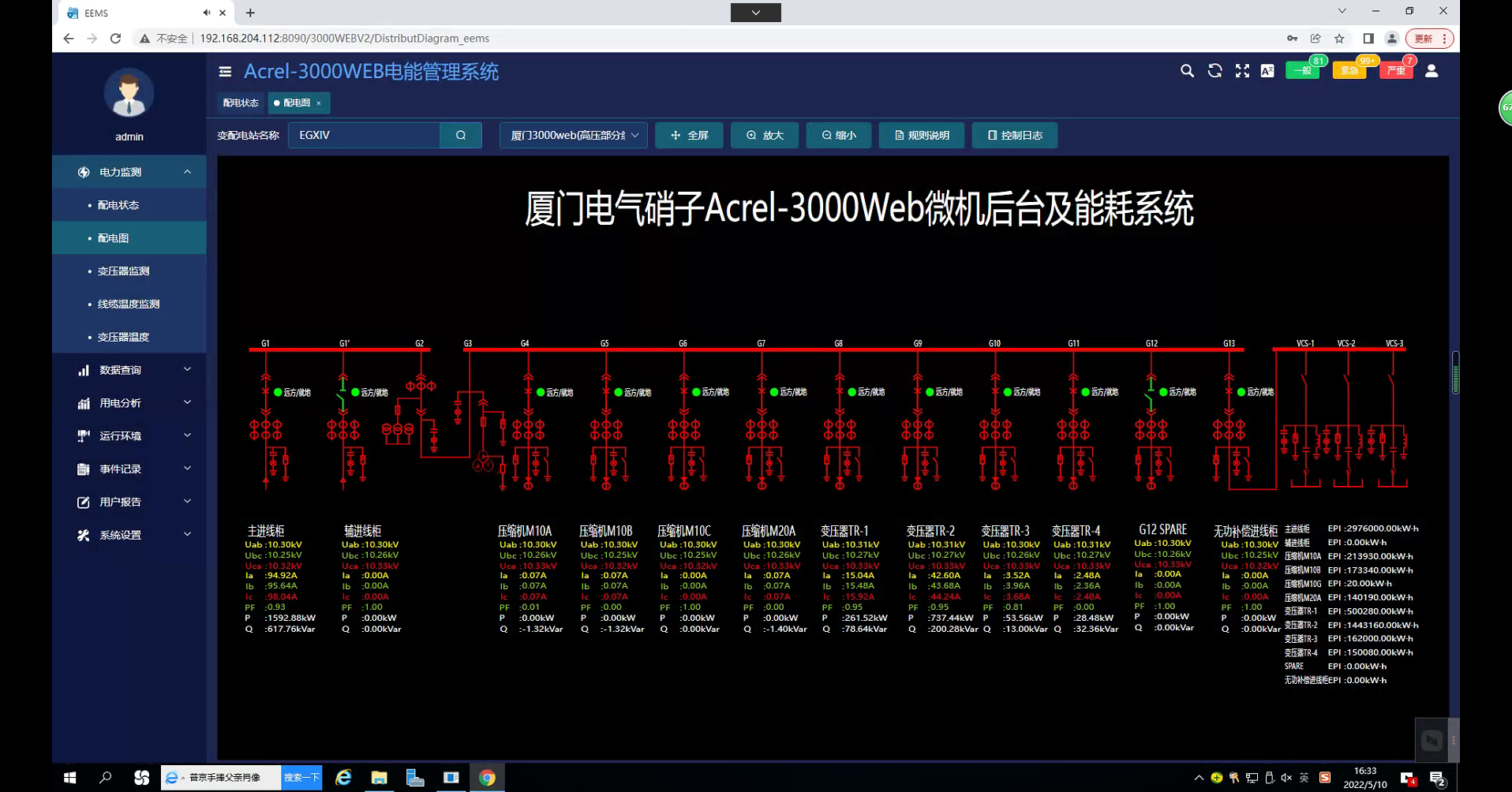Click the search button beside EGXIV field
The height and width of the screenshot is (792, 1512).
[x=461, y=136]
